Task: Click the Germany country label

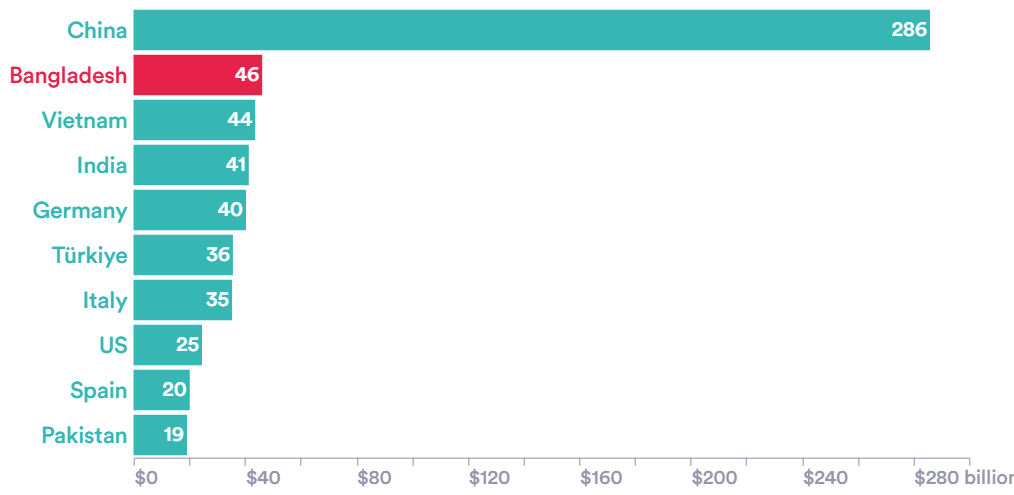Action: pyautogui.click(x=80, y=211)
